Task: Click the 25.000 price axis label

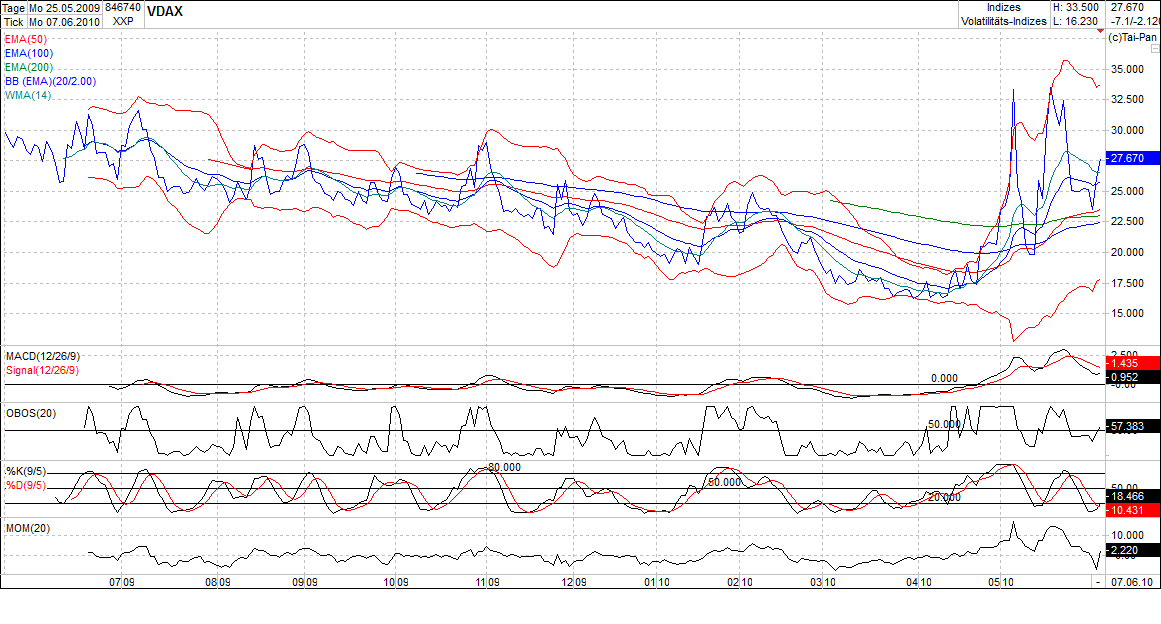Action: (1127, 191)
